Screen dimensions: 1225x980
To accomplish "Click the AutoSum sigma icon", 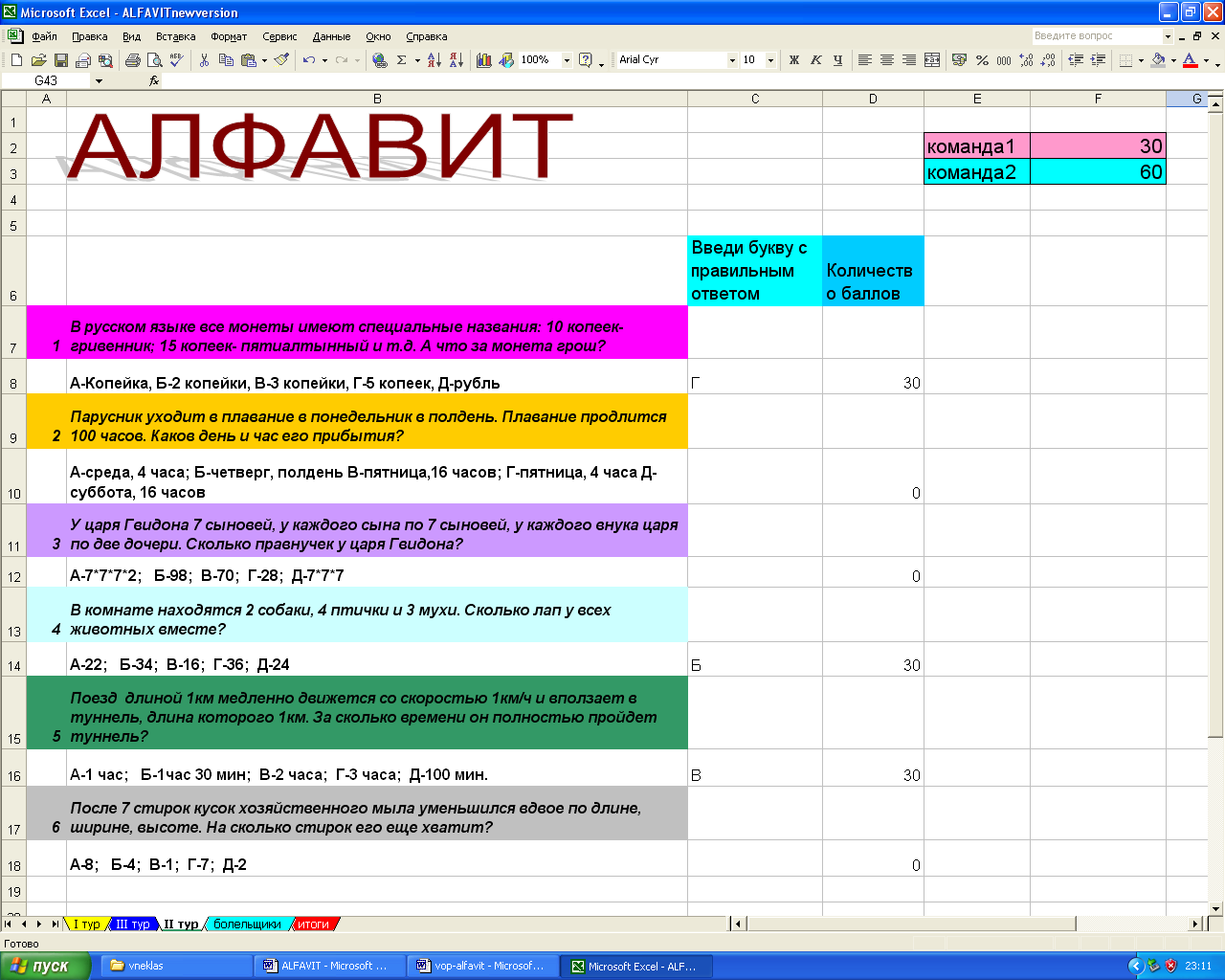I will pyautogui.click(x=402, y=60).
